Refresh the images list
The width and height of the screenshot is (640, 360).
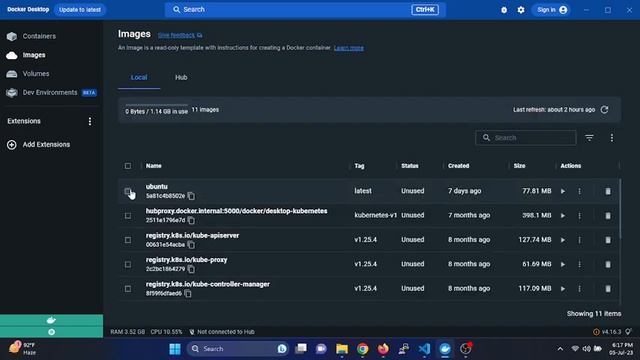click(604, 110)
